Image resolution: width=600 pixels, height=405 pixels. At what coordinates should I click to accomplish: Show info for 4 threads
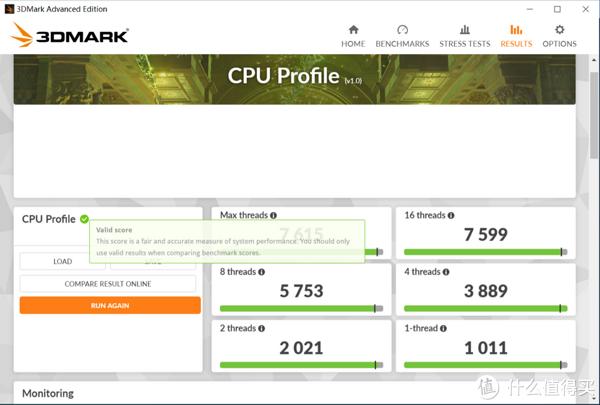click(x=446, y=272)
